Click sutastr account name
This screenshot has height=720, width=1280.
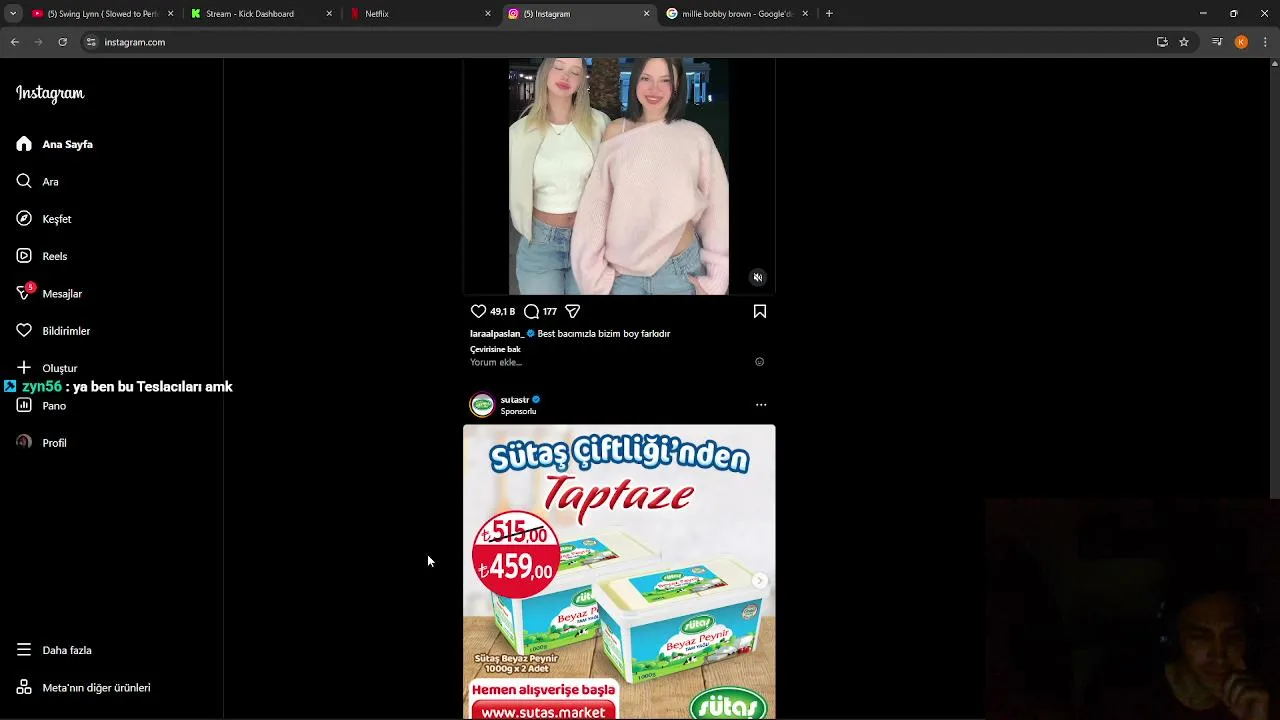pyautogui.click(x=515, y=399)
